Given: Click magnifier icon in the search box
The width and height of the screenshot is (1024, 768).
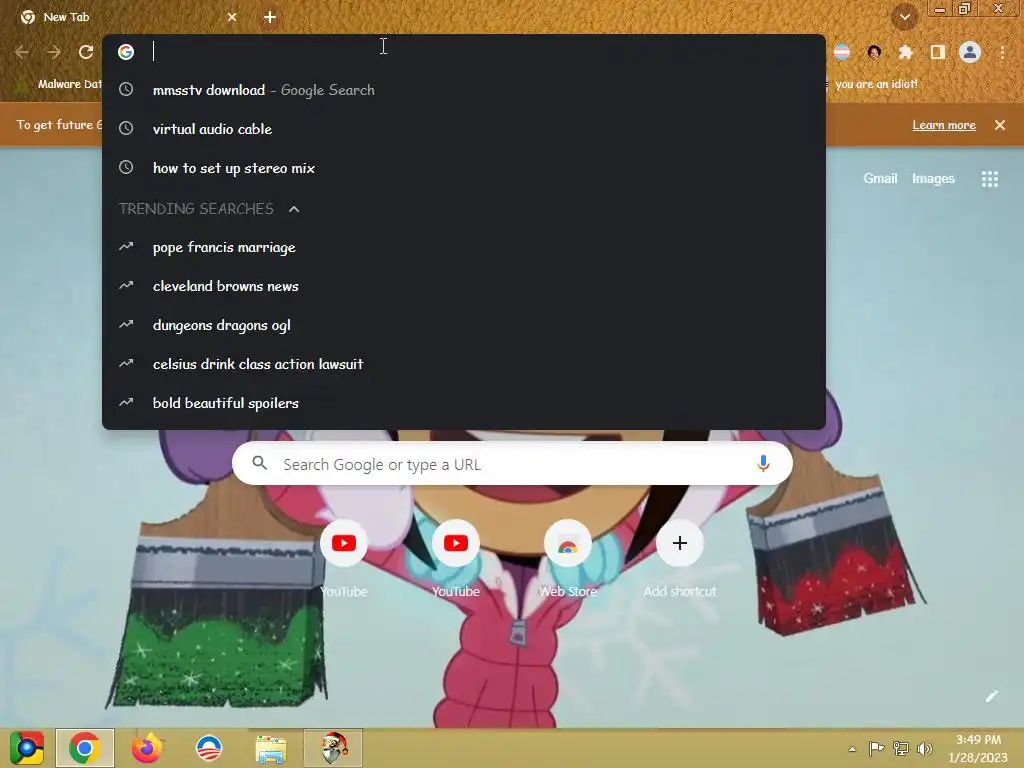Looking at the screenshot, I should (259, 463).
